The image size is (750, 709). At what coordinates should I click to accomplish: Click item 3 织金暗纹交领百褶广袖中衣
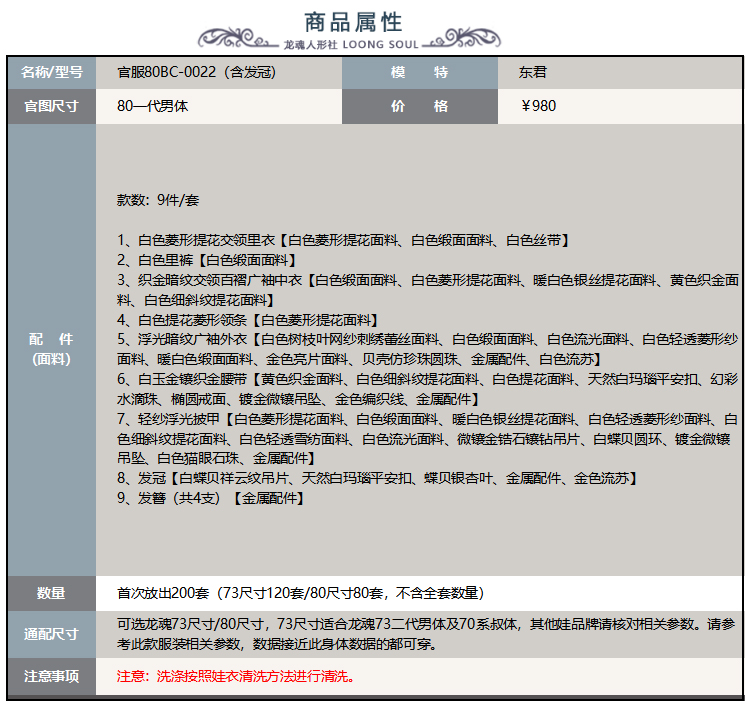(x=428, y=290)
